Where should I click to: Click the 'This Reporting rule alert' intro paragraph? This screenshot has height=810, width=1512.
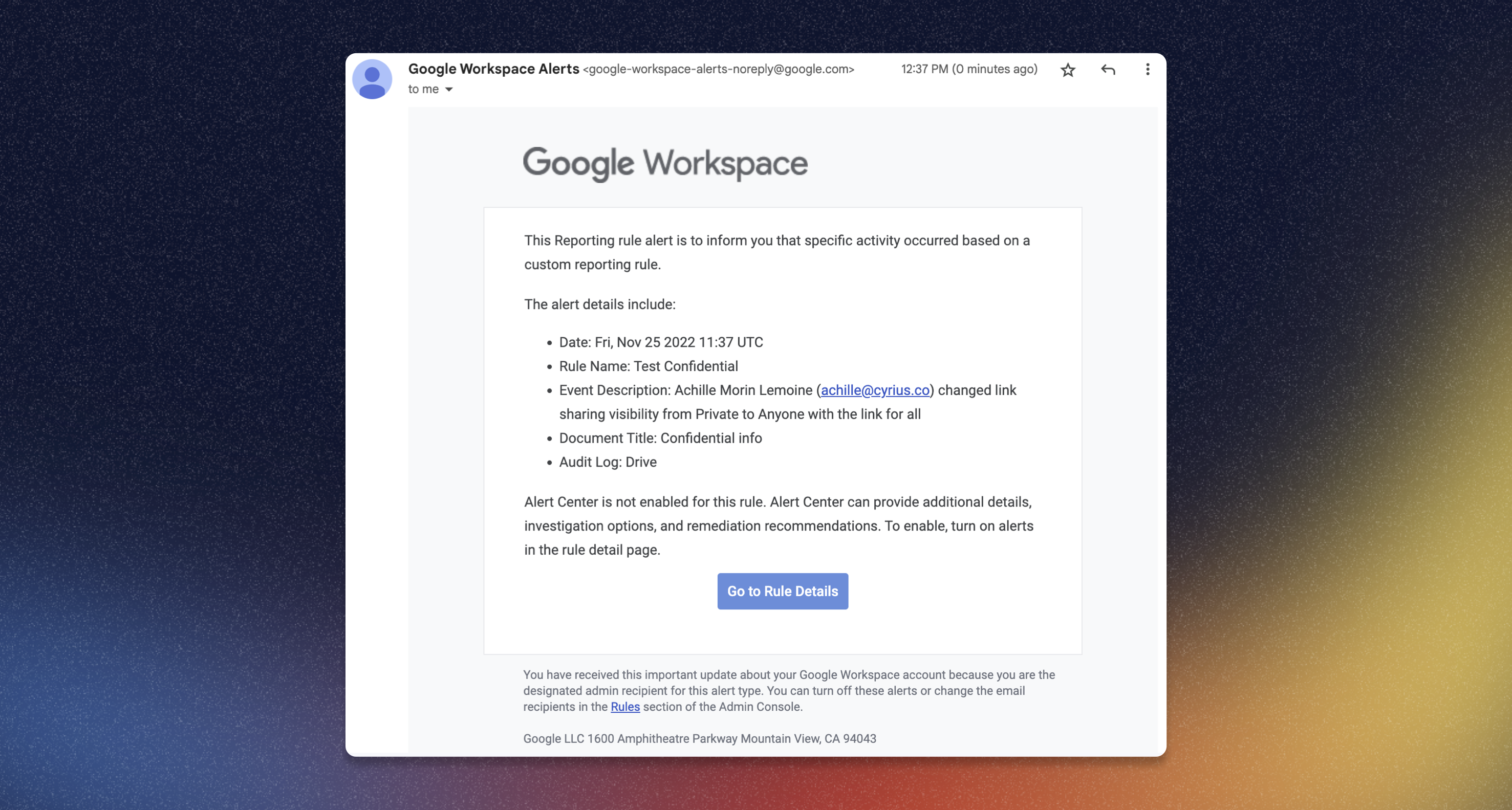tap(777, 252)
